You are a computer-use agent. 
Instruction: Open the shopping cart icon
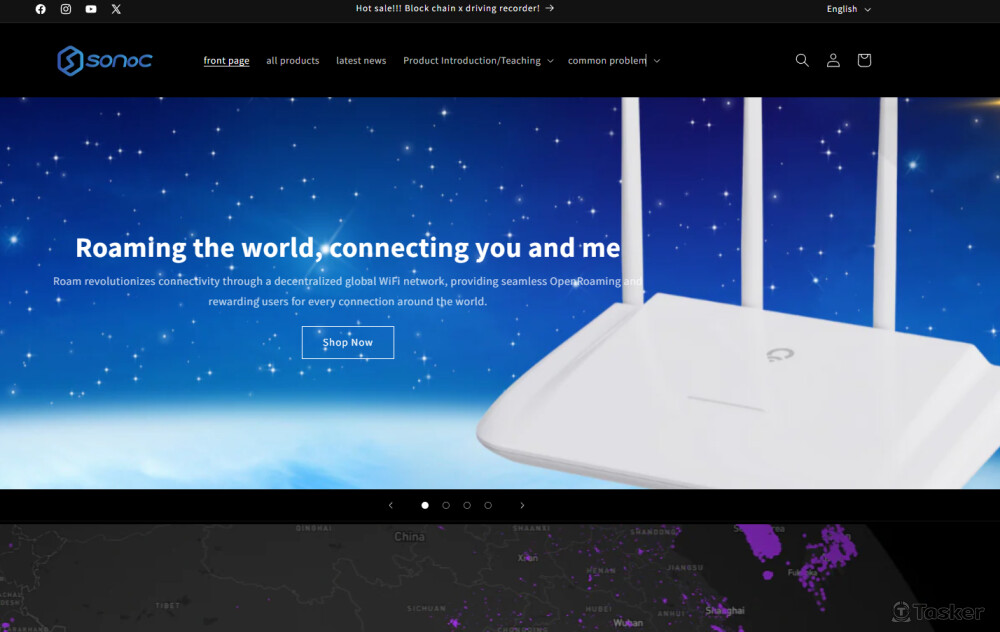[x=864, y=60]
